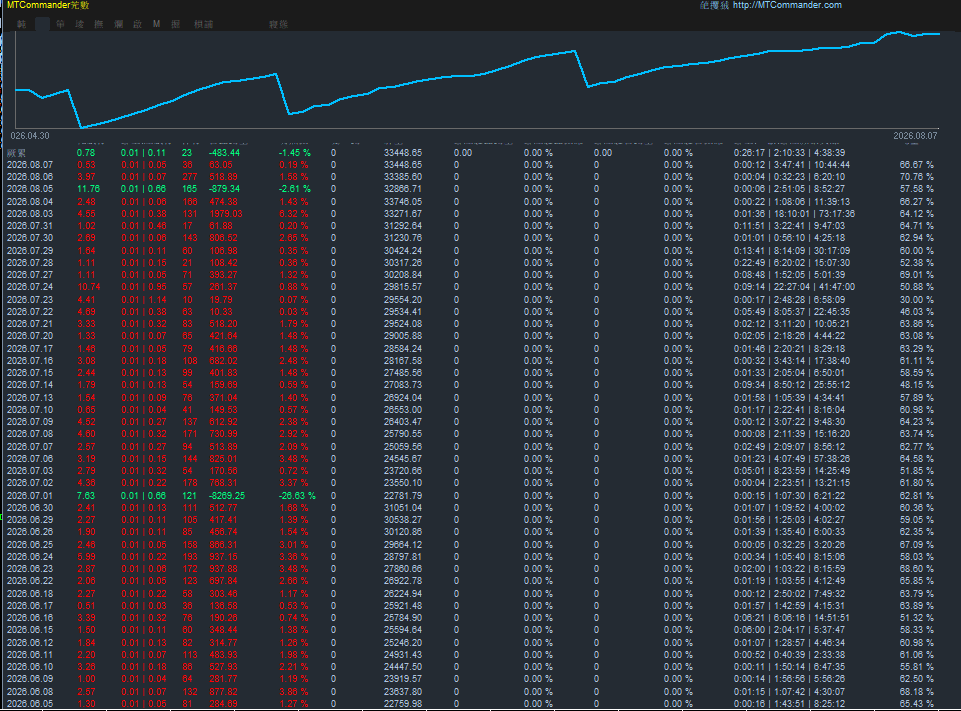This screenshot has width=961, height=711.
Task: Click the 22759.98 balance cell
Action: [403, 704]
